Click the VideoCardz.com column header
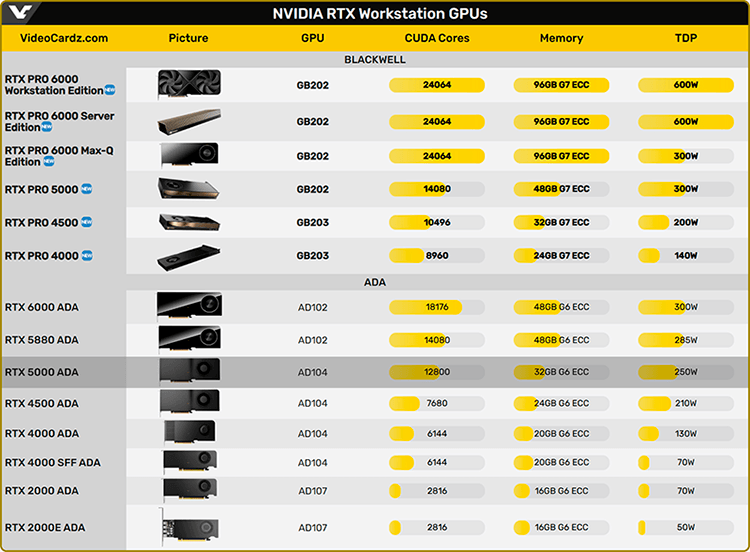This screenshot has width=750, height=552. [x=64, y=38]
